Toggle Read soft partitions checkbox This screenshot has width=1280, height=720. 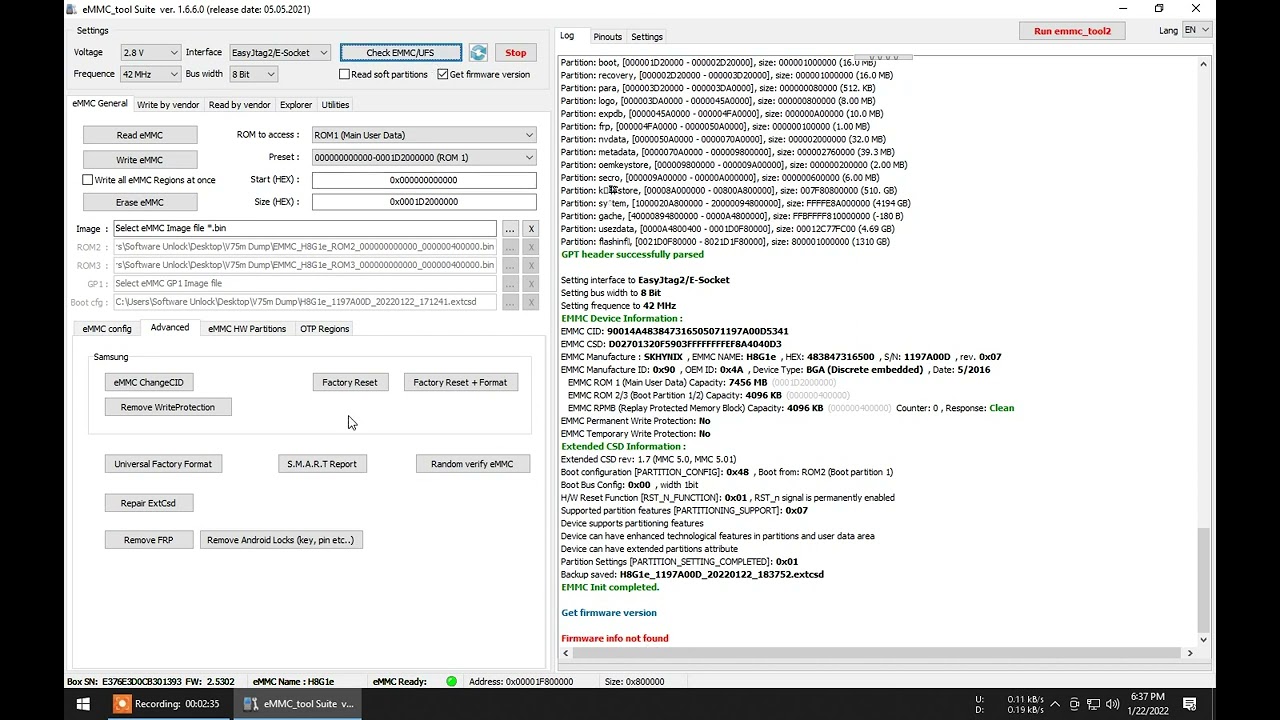click(x=345, y=74)
